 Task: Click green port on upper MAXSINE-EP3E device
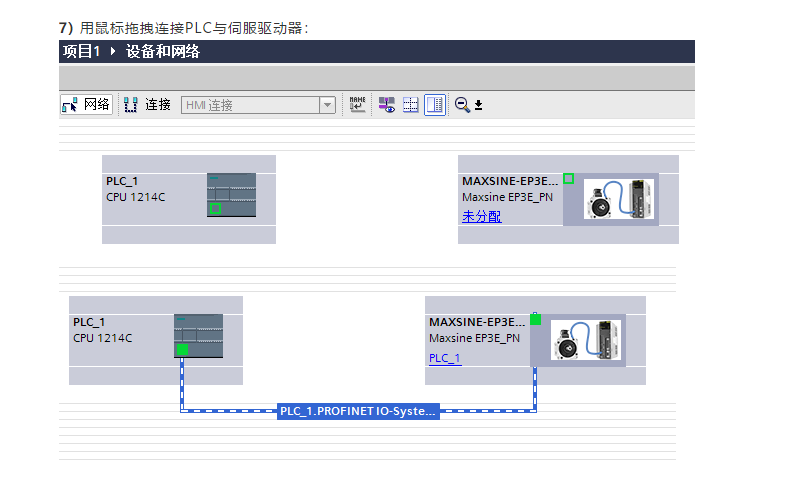click(x=568, y=178)
